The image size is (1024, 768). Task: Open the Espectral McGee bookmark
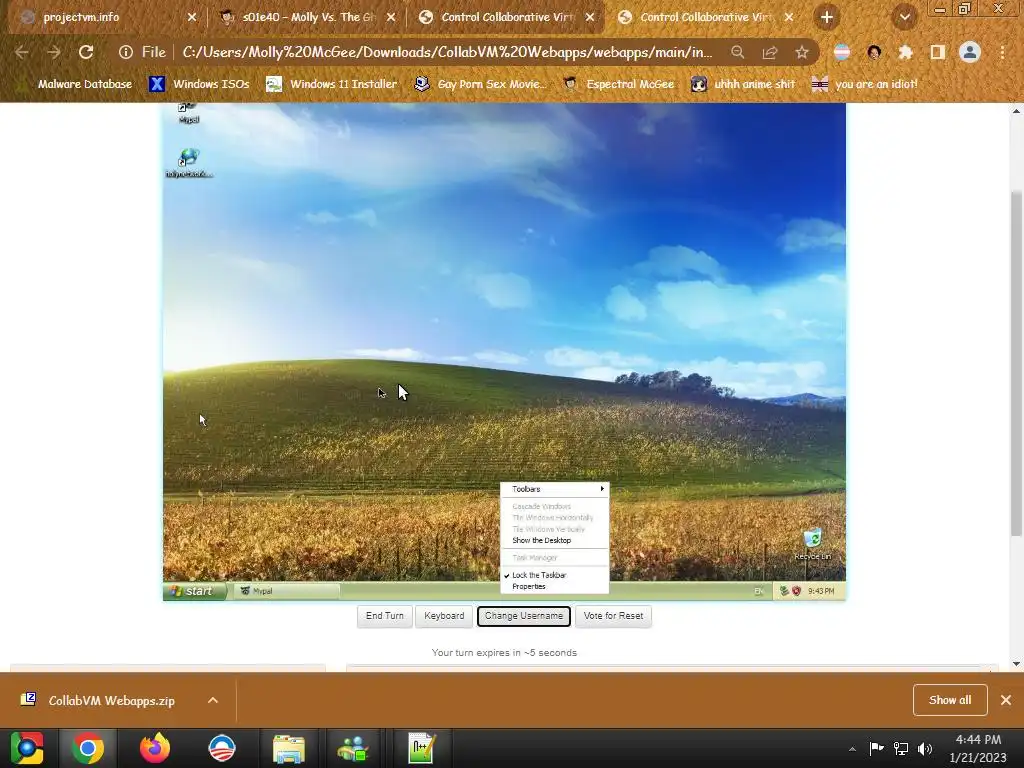tap(618, 84)
